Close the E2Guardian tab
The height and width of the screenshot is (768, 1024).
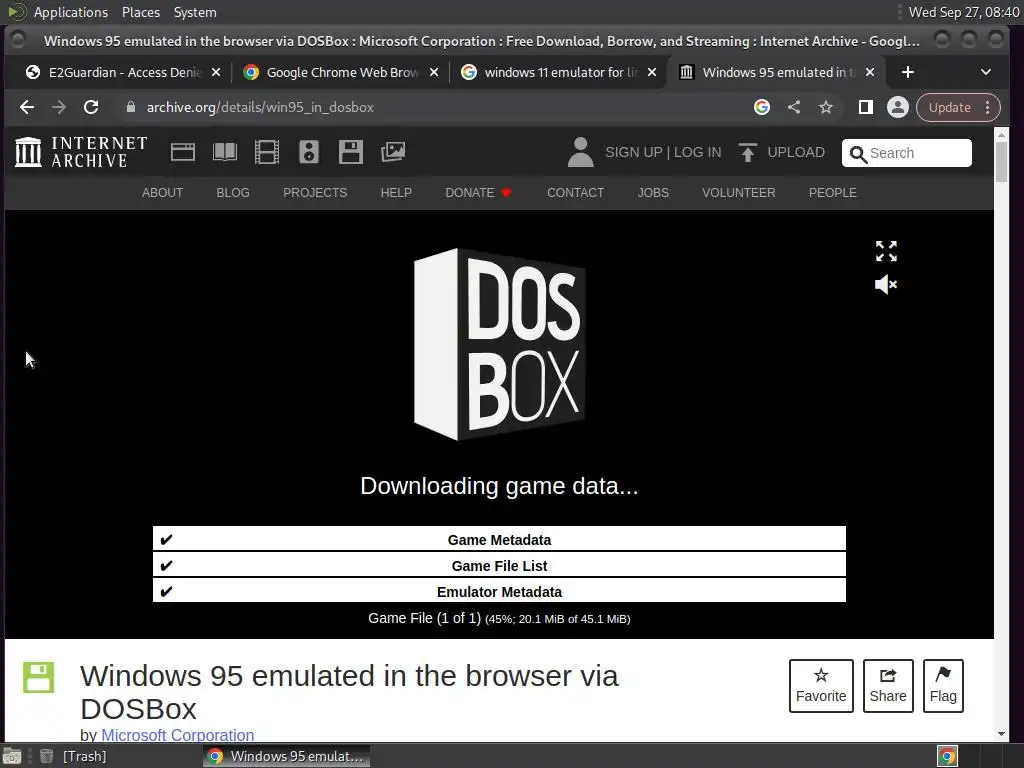pyautogui.click(x=216, y=72)
